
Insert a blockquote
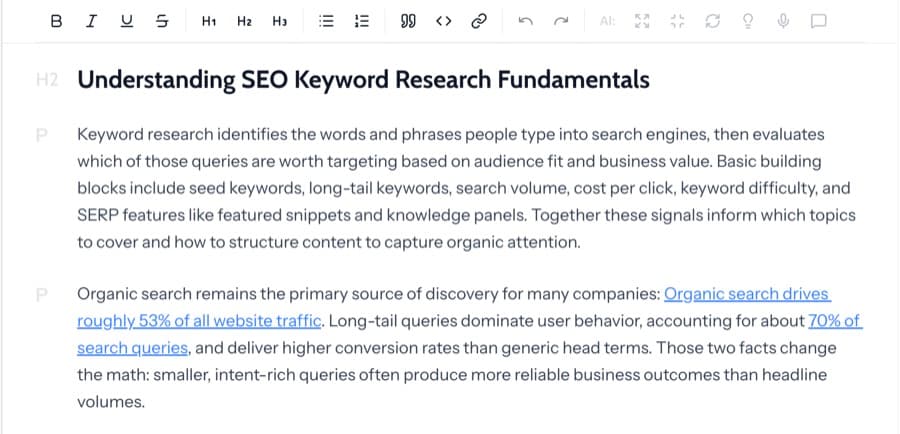(408, 20)
